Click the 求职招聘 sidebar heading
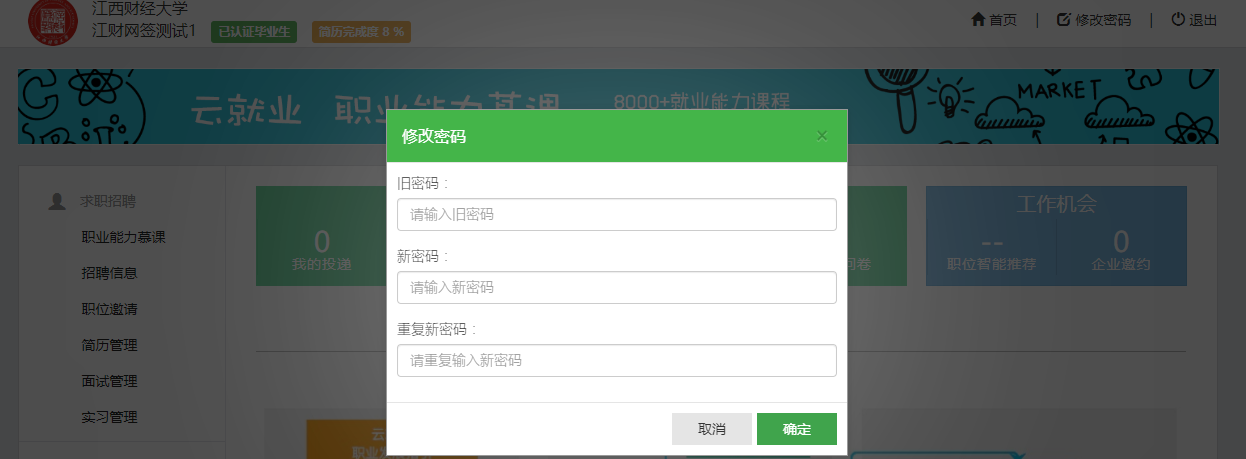The height and width of the screenshot is (459, 1246). click(x=108, y=201)
